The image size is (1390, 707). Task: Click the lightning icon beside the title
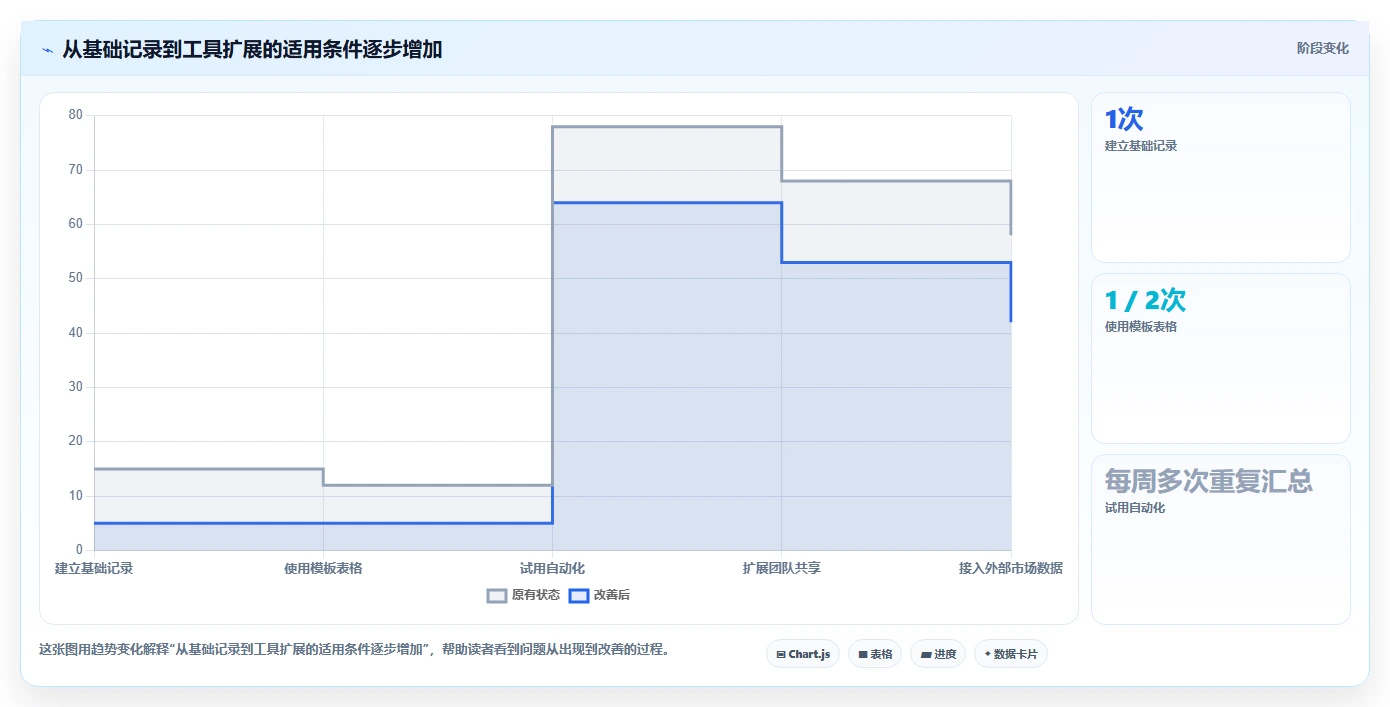point(47,50)
